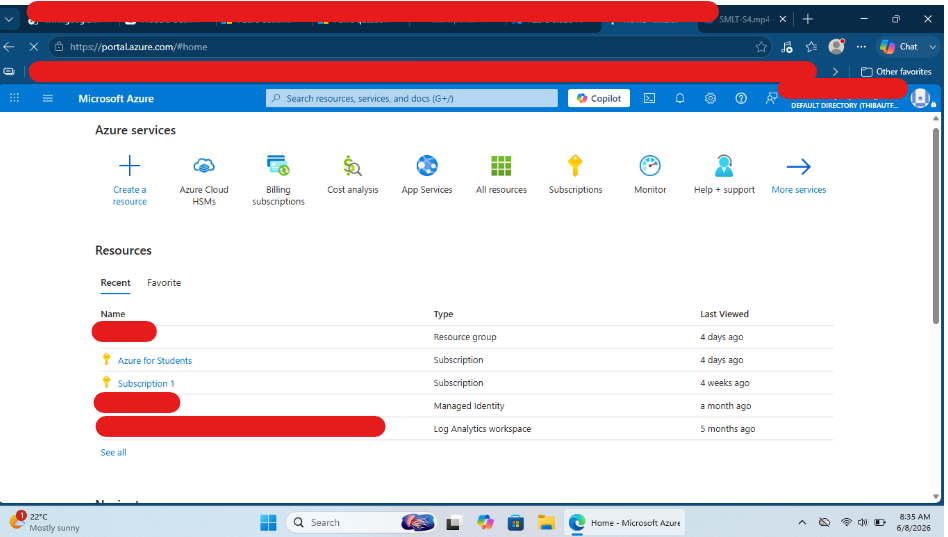Image resolution: width=948 pixels, height=537 pixels.
Task: Open Microsoft Store from taskbar
Action: click(516, 522)
